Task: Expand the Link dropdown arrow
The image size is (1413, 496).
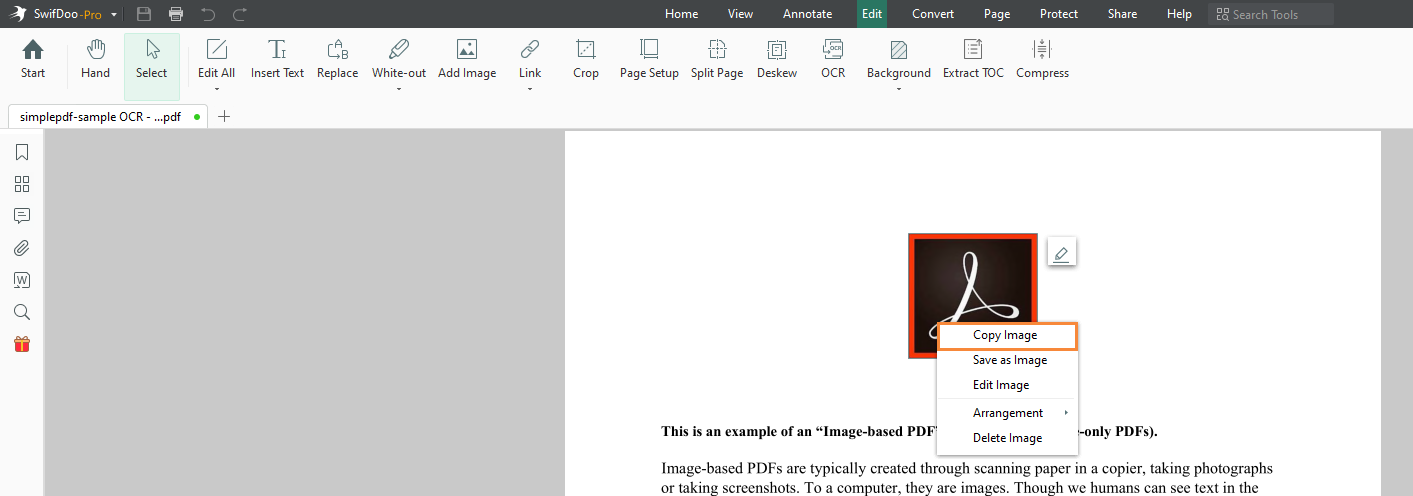Action: point(530,89)
